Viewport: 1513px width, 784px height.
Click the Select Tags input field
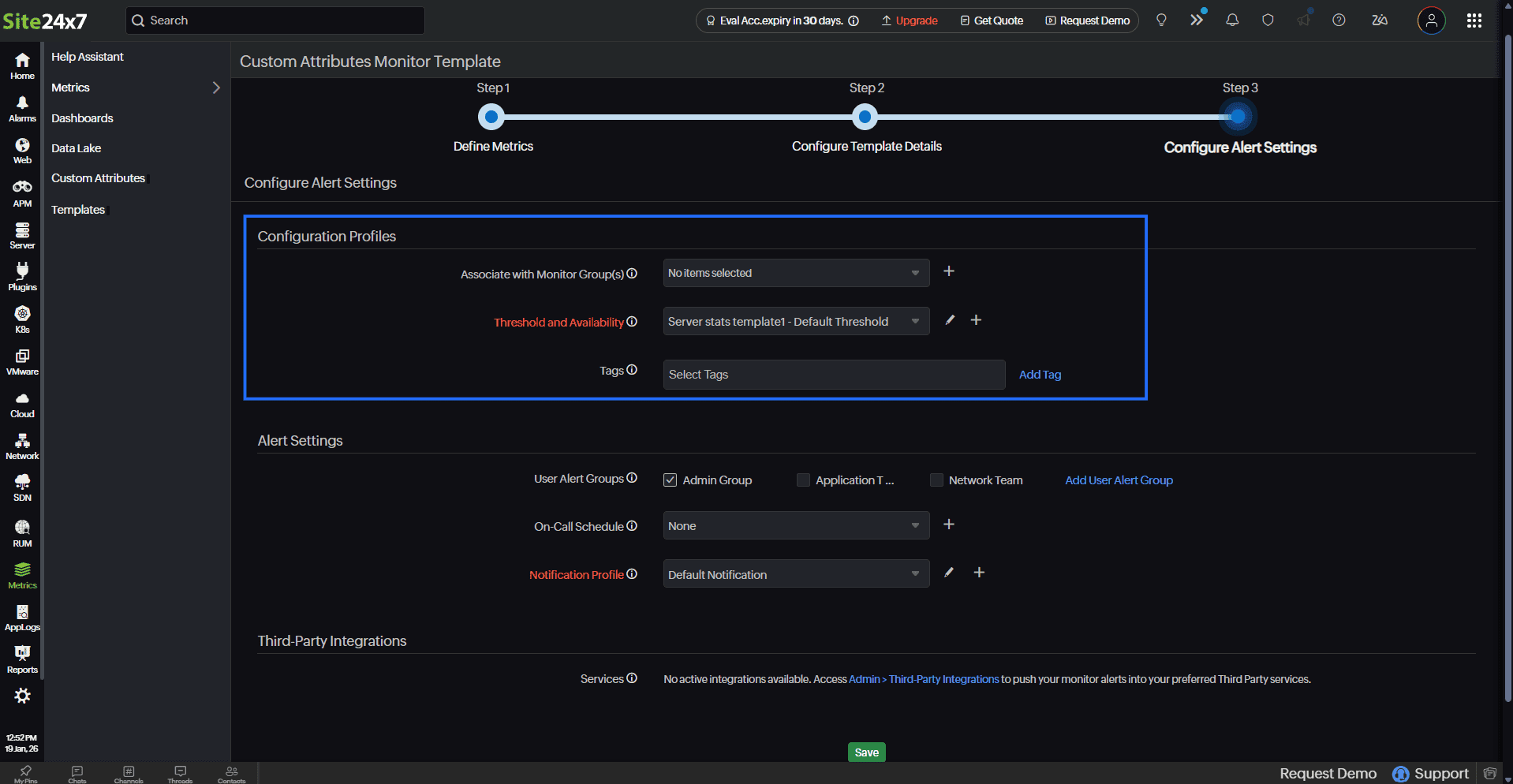click(833, 375)
